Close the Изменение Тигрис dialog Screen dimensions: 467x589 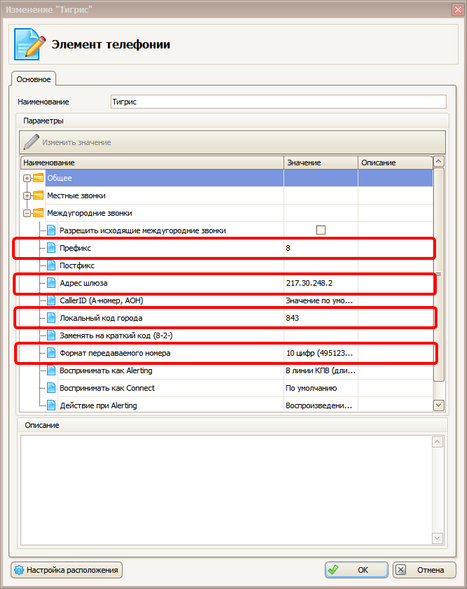(x=458, y=9)
